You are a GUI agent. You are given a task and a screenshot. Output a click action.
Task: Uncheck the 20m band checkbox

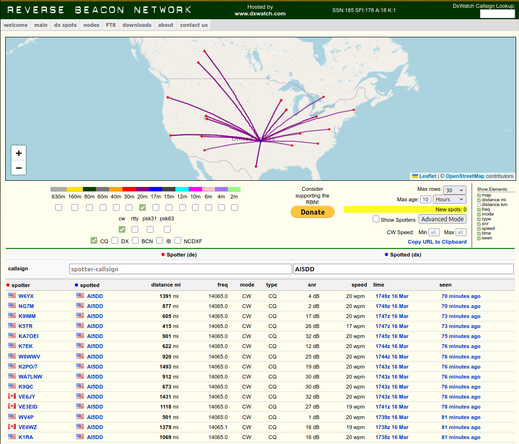142,207
